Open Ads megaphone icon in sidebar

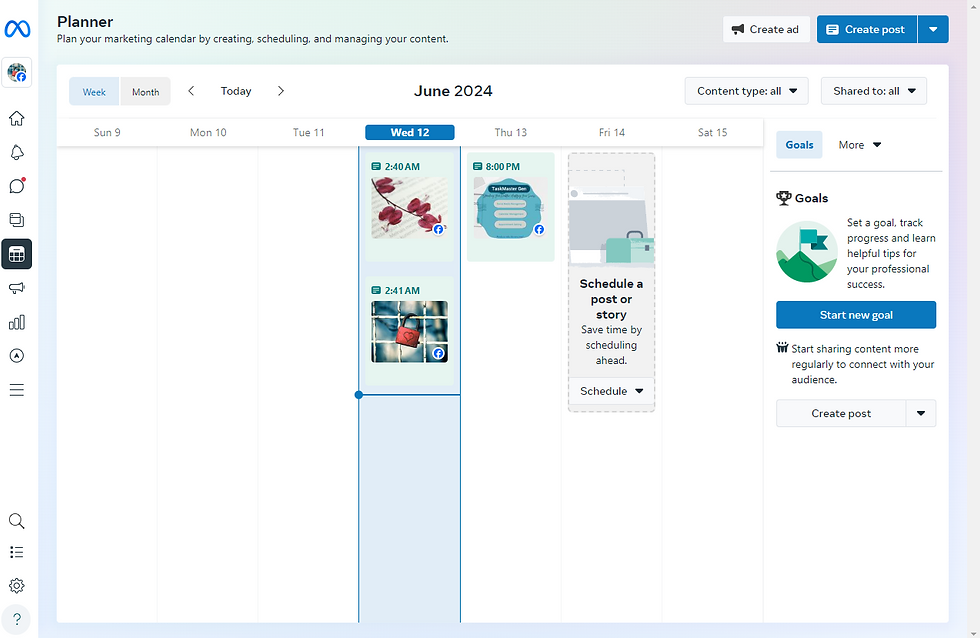click(17, 288)
